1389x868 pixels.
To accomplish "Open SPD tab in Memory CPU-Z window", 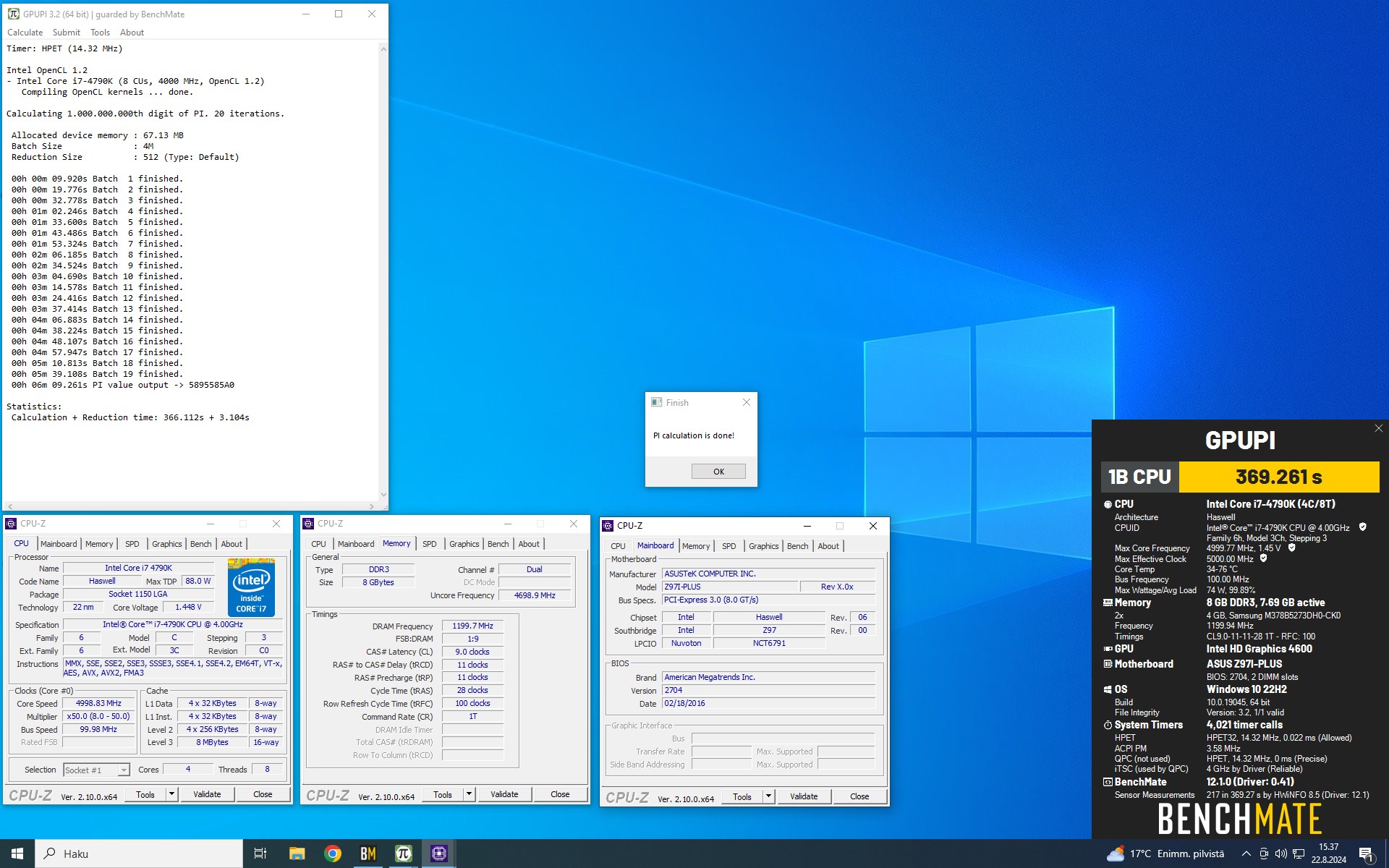I will coord(430,544).
